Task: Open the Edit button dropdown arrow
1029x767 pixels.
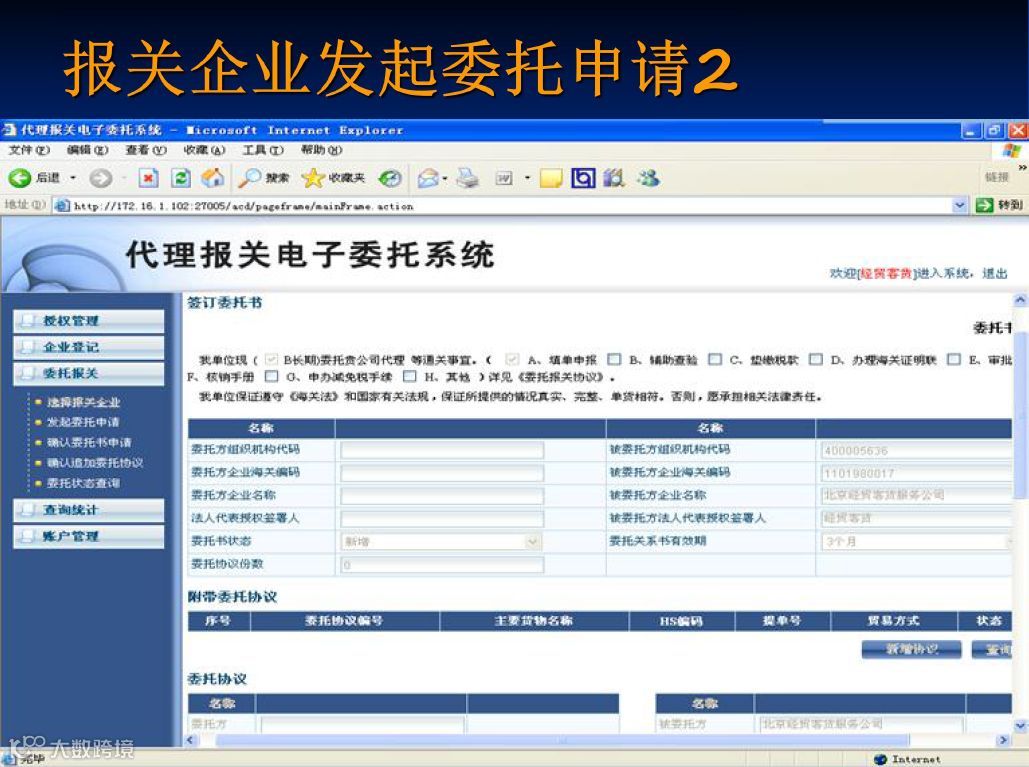Action: click(x=527, y=178)
